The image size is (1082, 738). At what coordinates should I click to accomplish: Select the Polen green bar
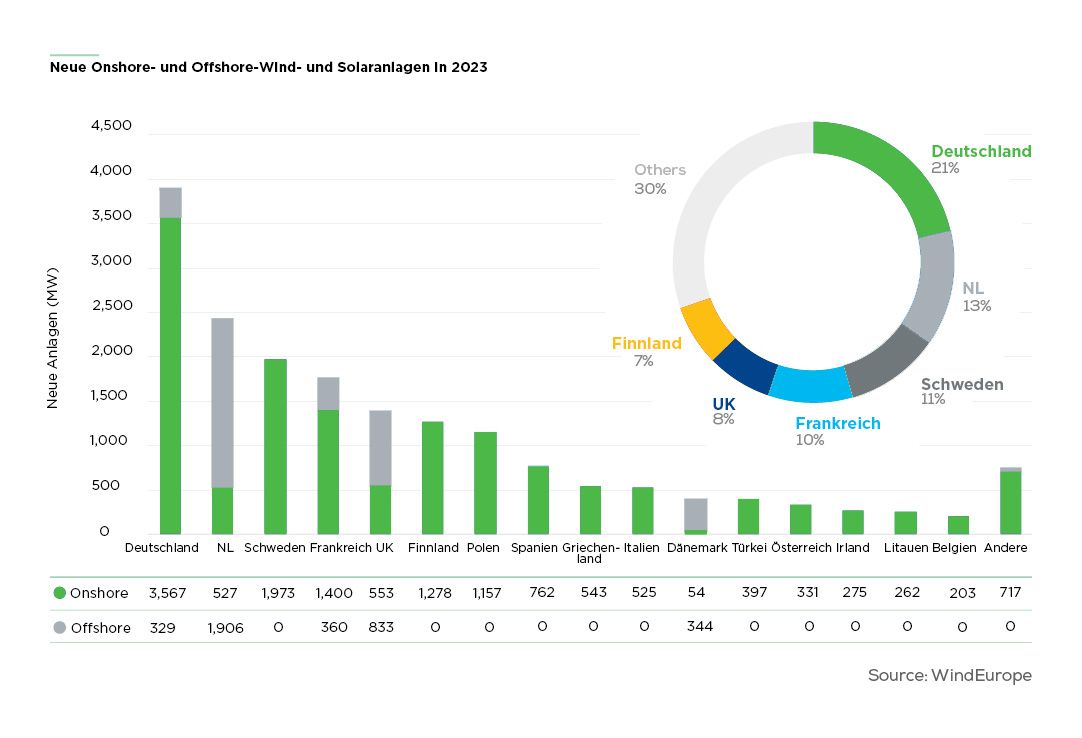point(485,483)
